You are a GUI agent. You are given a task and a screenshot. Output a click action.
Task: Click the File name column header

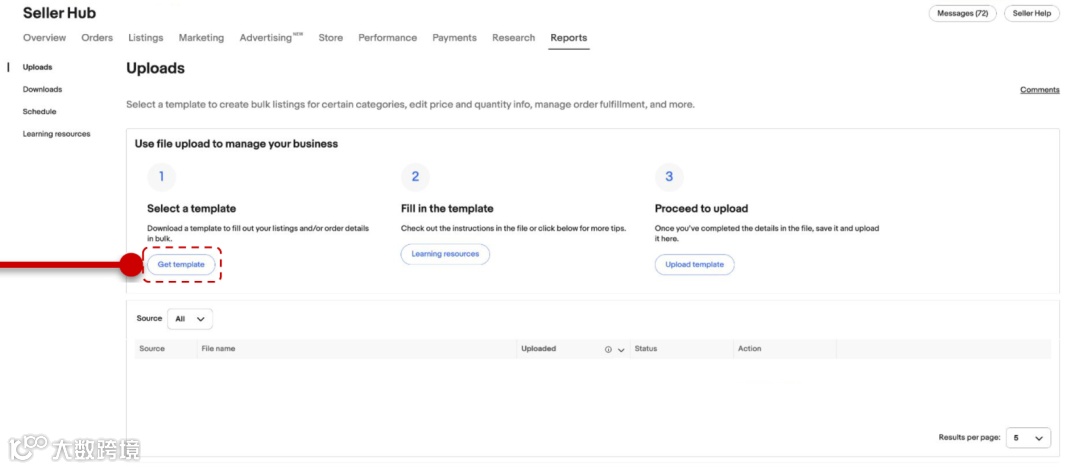coord(218,349)
